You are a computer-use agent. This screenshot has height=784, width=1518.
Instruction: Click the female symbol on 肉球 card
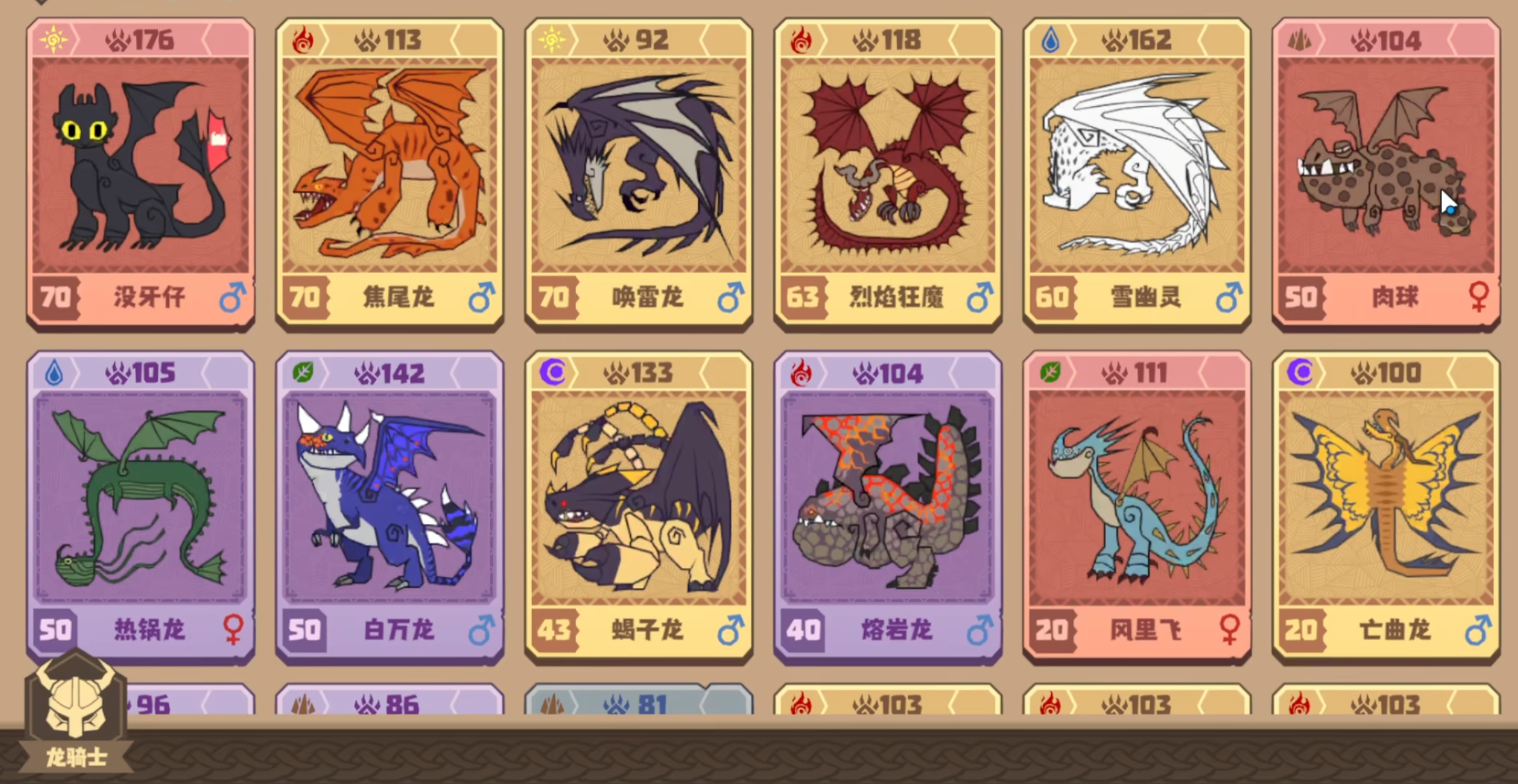point(1479,296)
